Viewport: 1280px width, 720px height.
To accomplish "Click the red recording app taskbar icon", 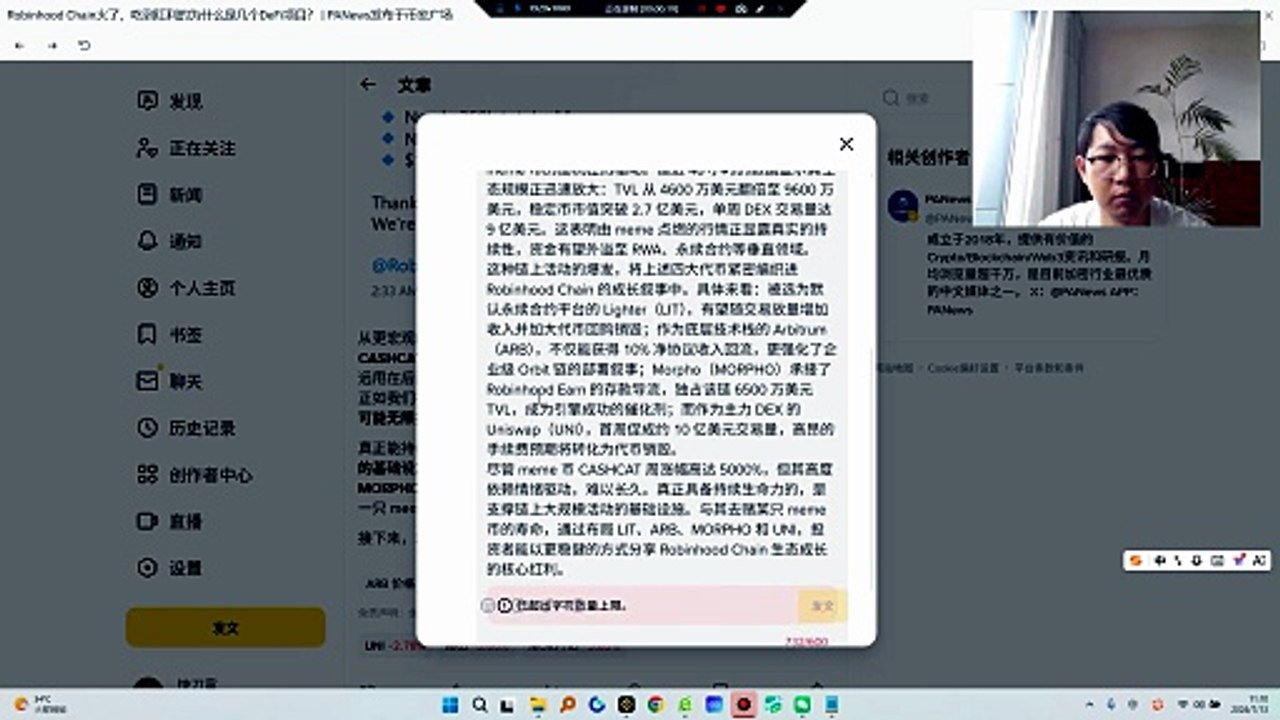I will pos(743,705).
